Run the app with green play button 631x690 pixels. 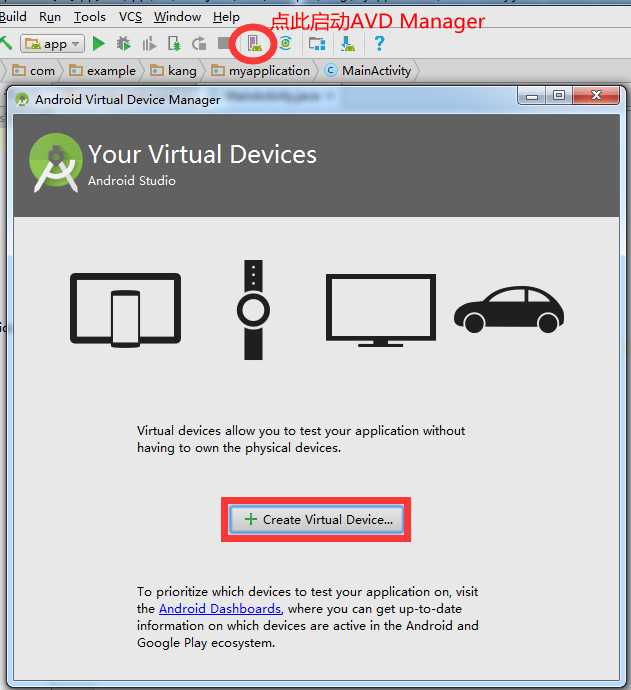coord(99,44)
